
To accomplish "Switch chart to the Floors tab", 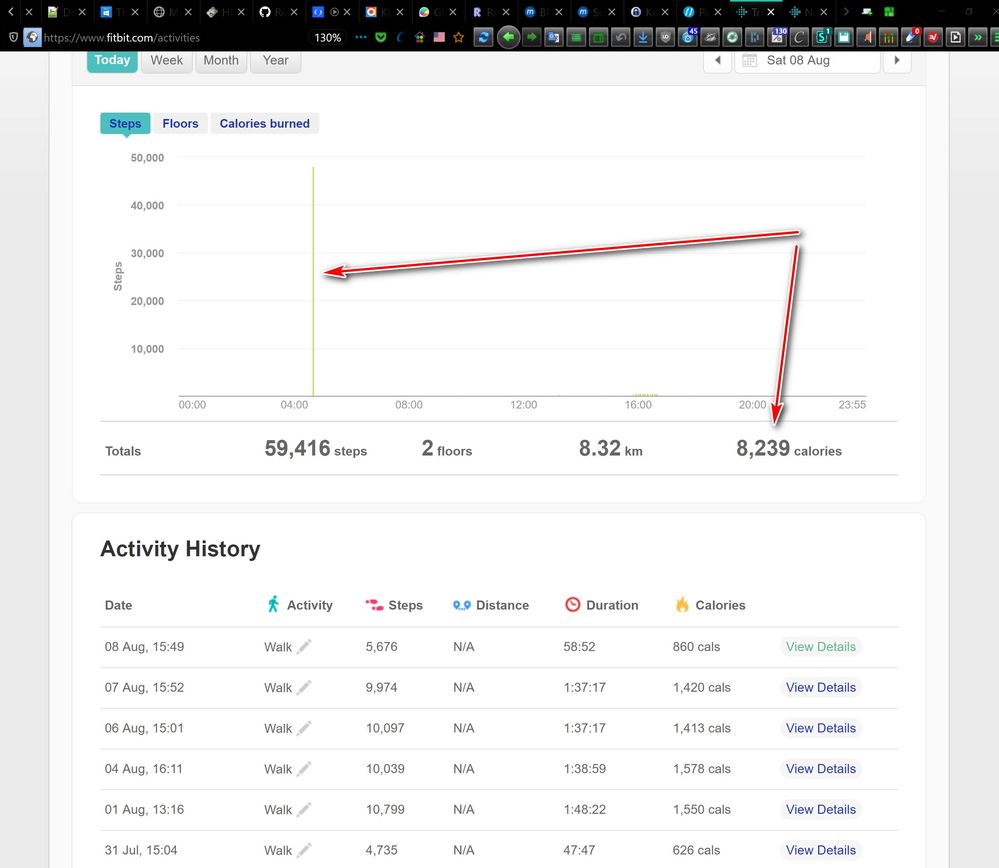I will click(180, 124).
